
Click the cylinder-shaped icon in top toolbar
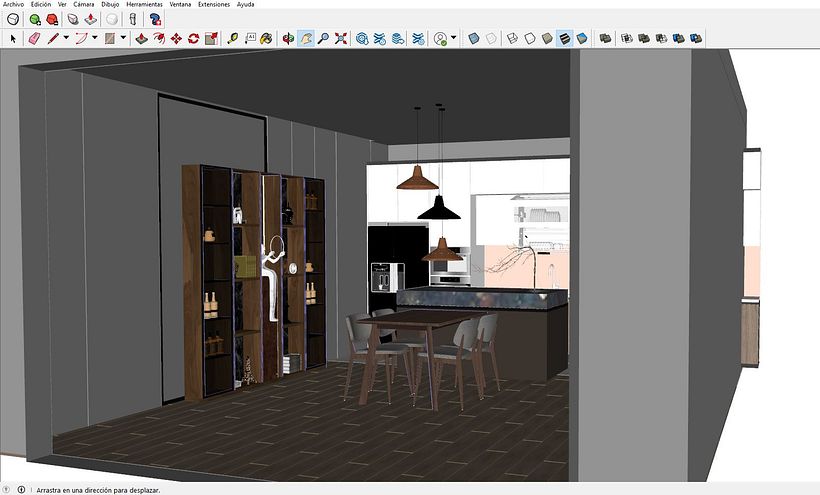(x=133, y=19)
